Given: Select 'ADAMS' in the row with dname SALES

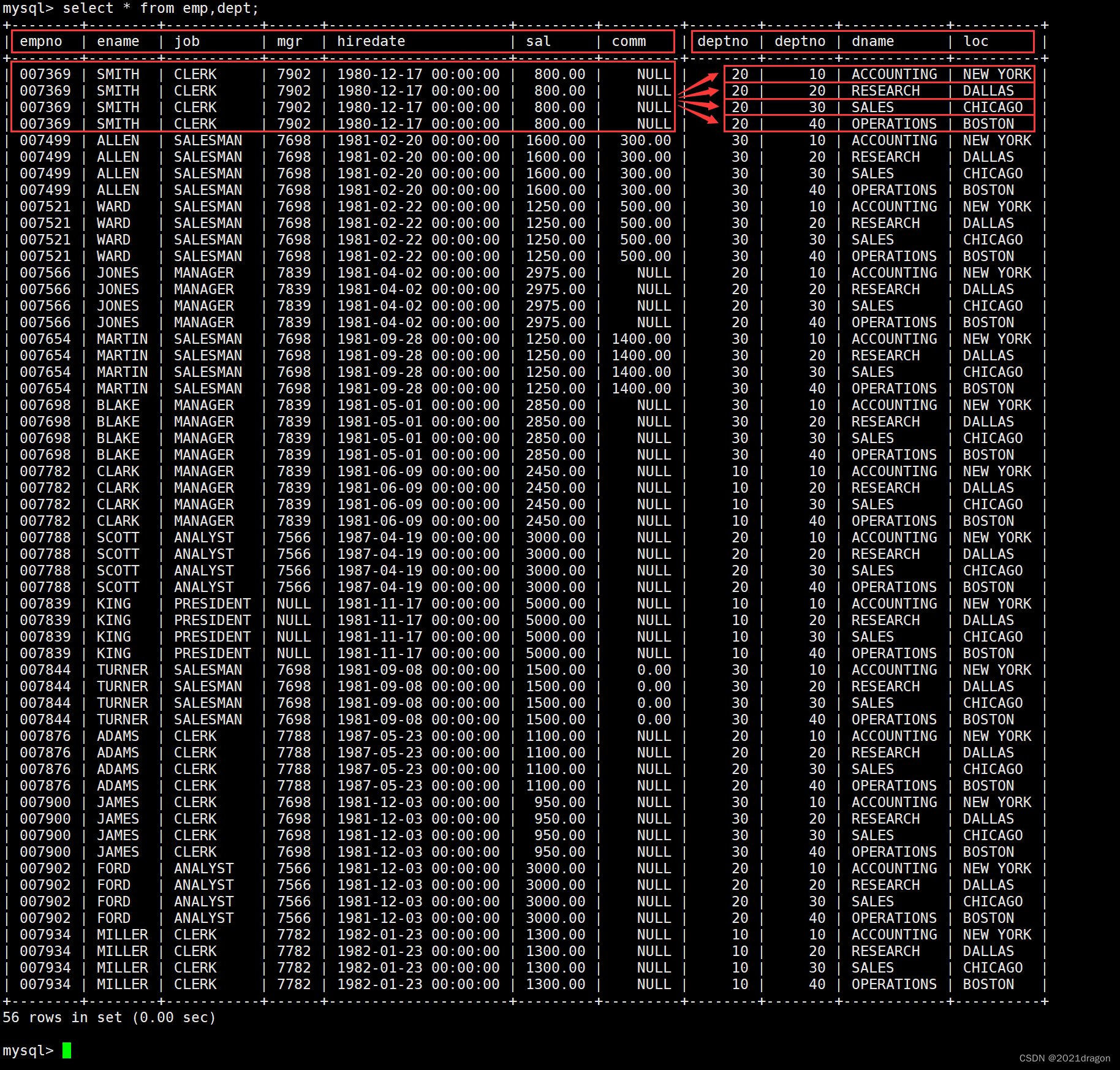Looking at the screenshot, I should point(118,769).
